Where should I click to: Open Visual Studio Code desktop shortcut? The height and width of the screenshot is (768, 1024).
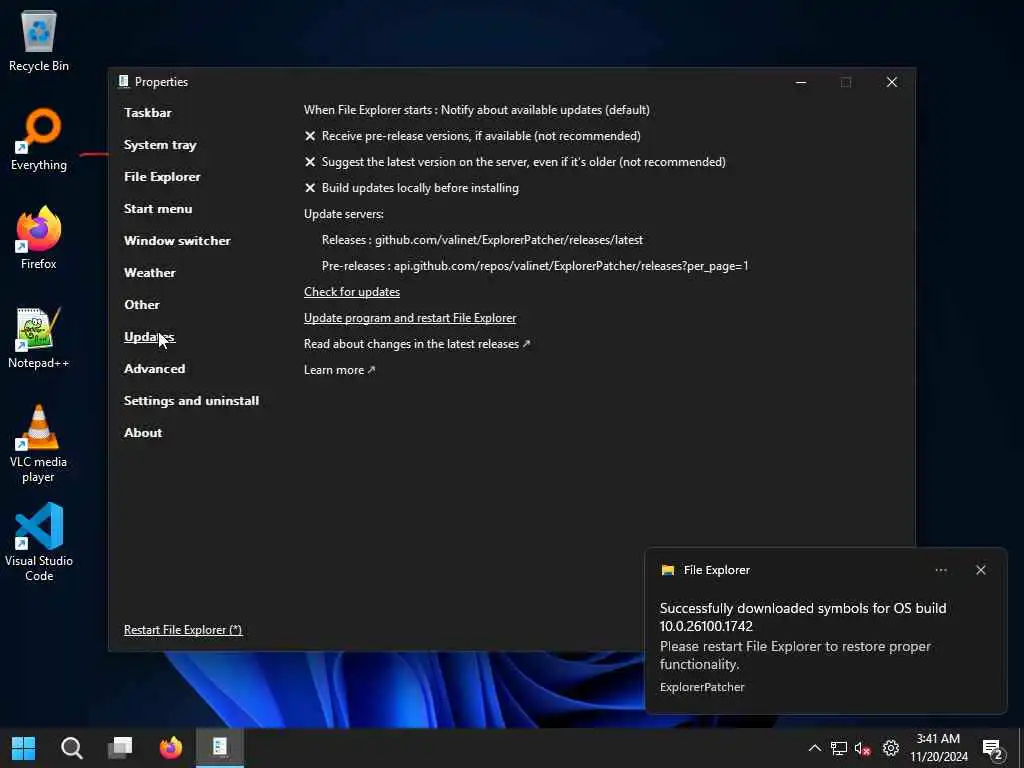coord(39,542)
